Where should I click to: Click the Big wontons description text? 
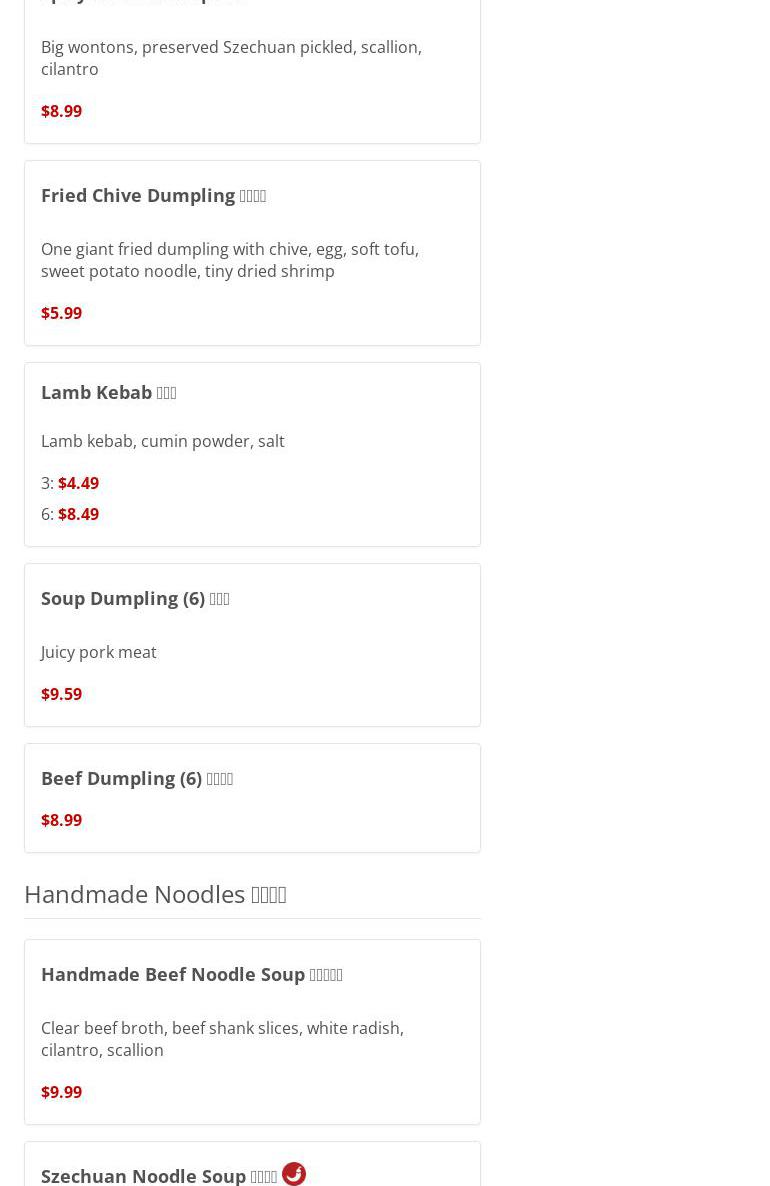230,58
